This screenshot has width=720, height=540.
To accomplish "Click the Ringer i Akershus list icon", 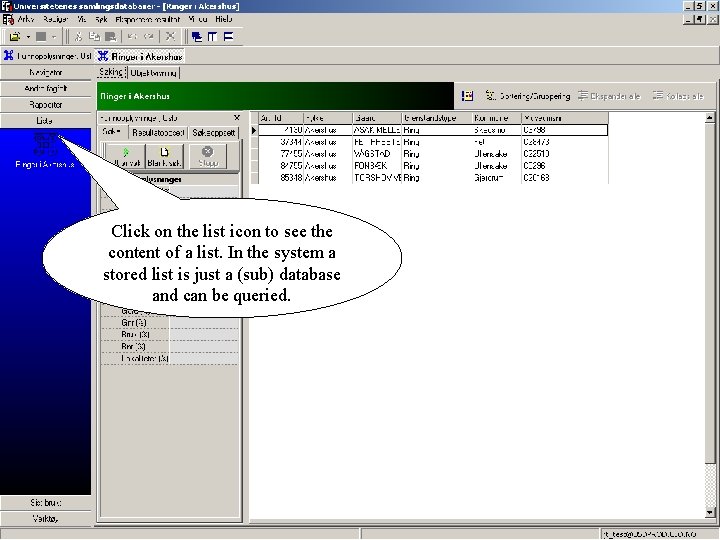I will 45,144.
